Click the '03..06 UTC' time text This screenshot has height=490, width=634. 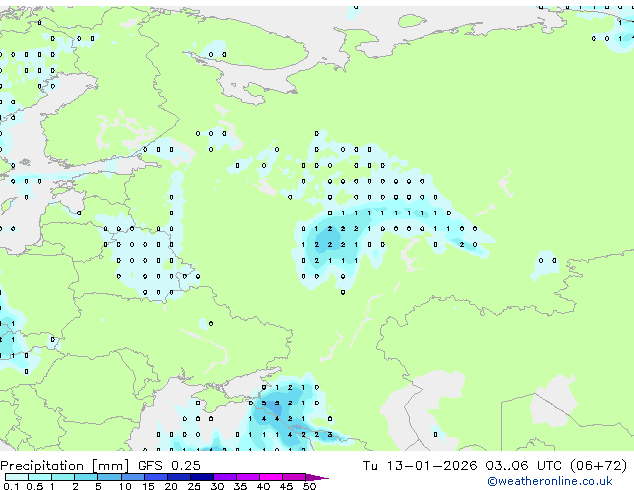click(x=524, y=466)
